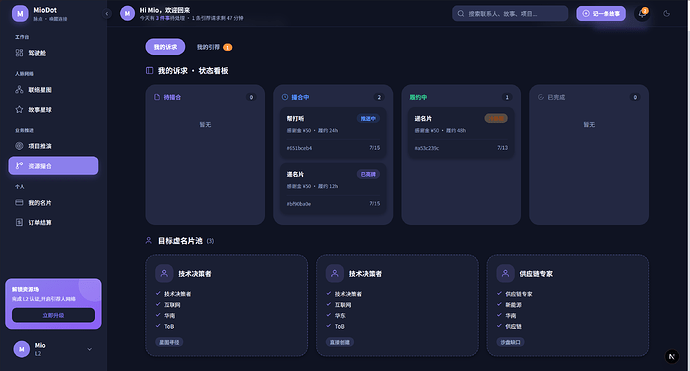Click the 立即升级 upgrade button
Screen dimensions: 690x371
[53, 315]
